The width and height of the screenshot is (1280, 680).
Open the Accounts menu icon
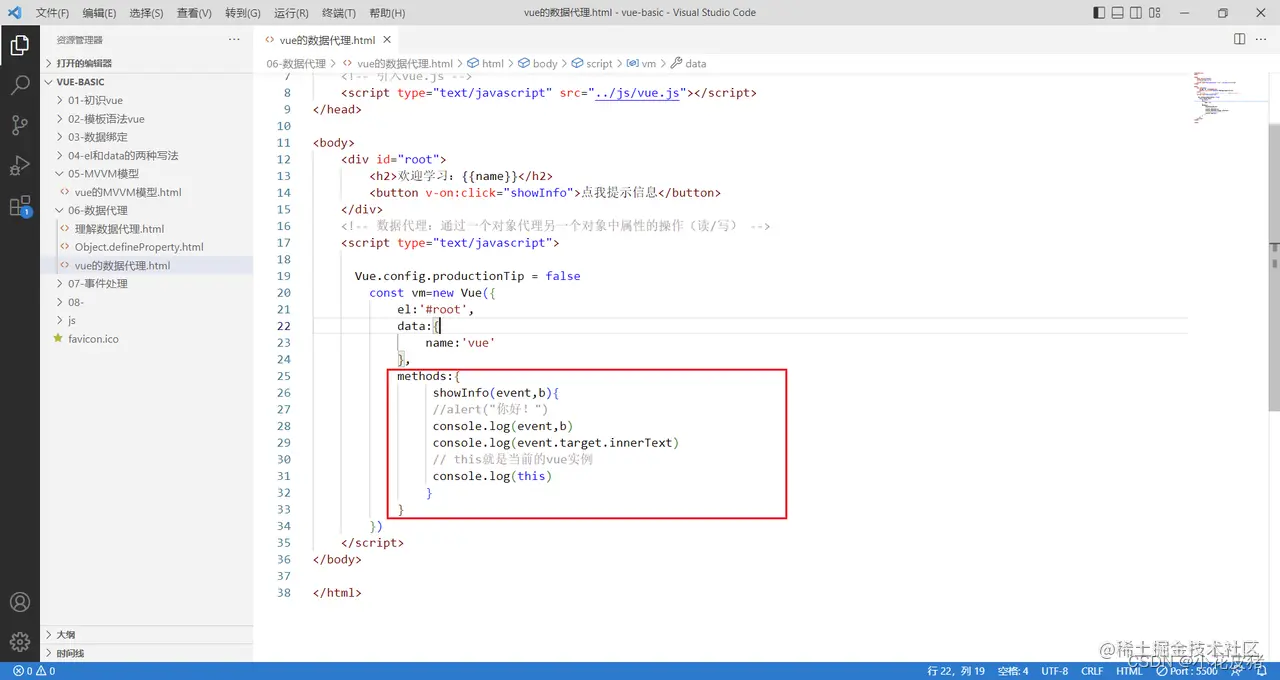point(19,602)
